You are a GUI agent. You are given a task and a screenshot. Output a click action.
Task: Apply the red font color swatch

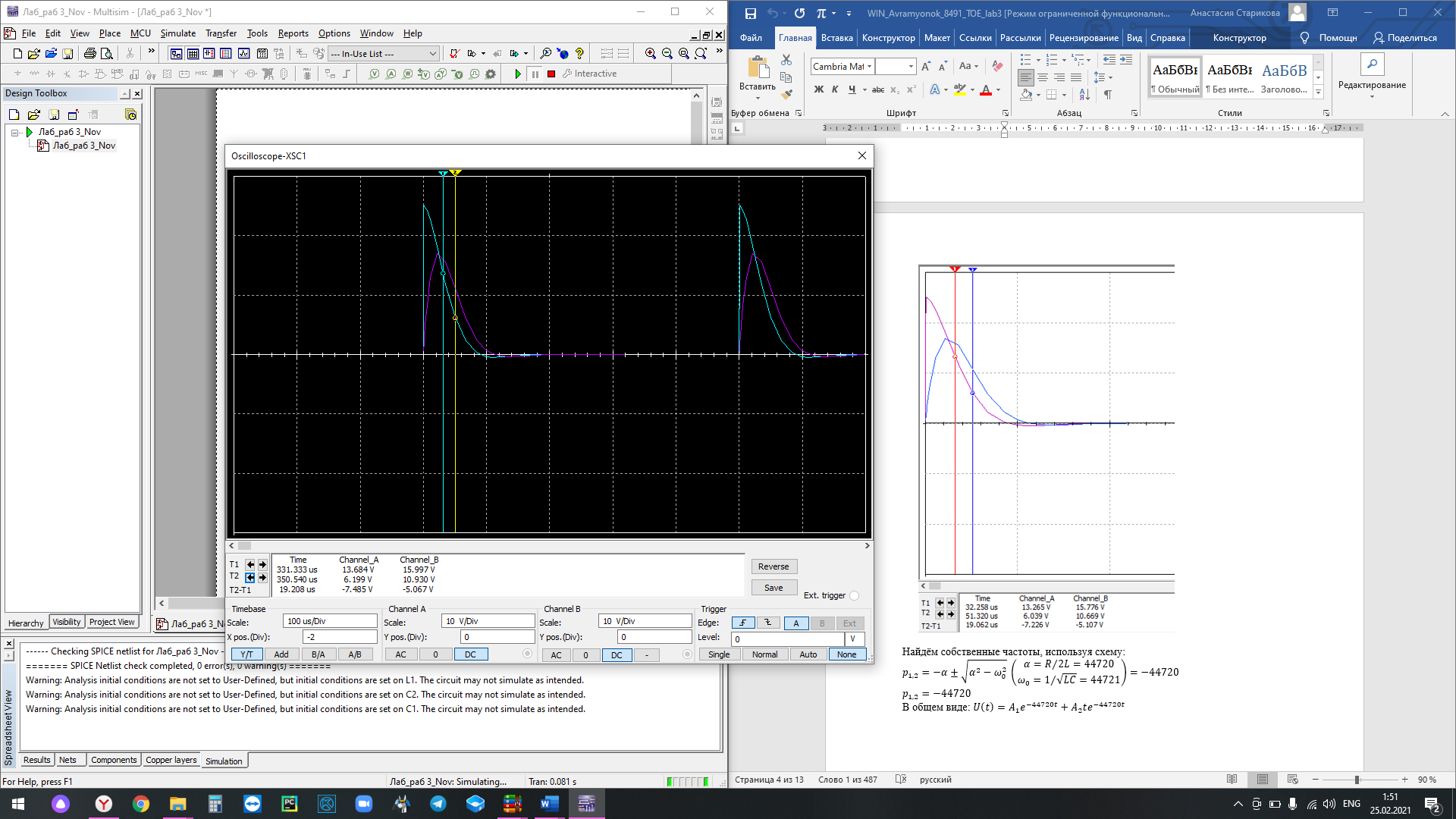[x=986, y=89]
